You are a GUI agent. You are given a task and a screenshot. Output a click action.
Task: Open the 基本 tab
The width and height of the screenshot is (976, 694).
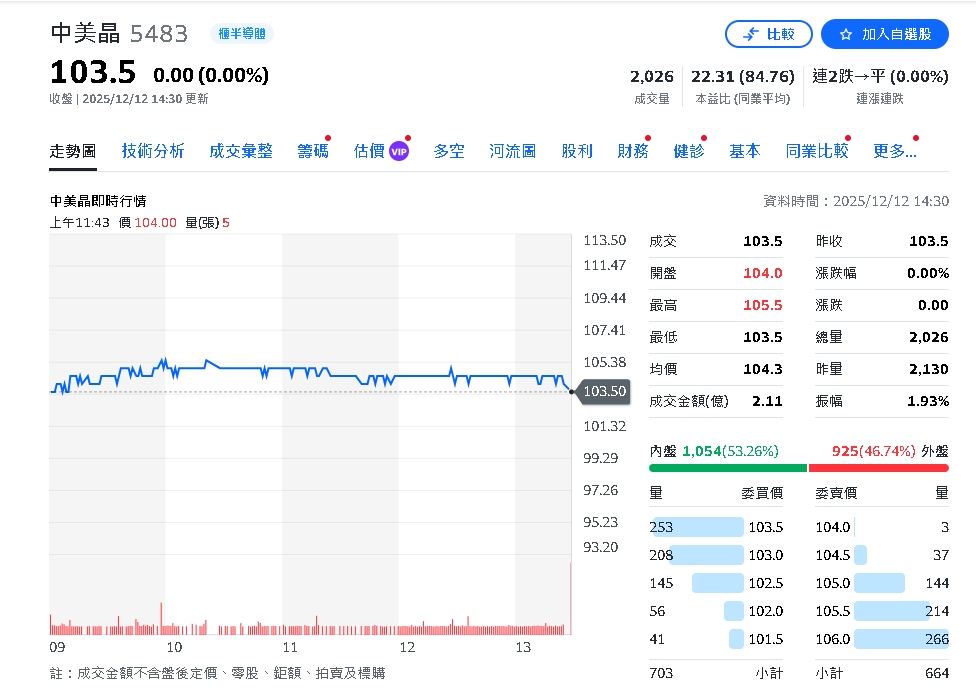pyautogui.click(x=744, y=150)
